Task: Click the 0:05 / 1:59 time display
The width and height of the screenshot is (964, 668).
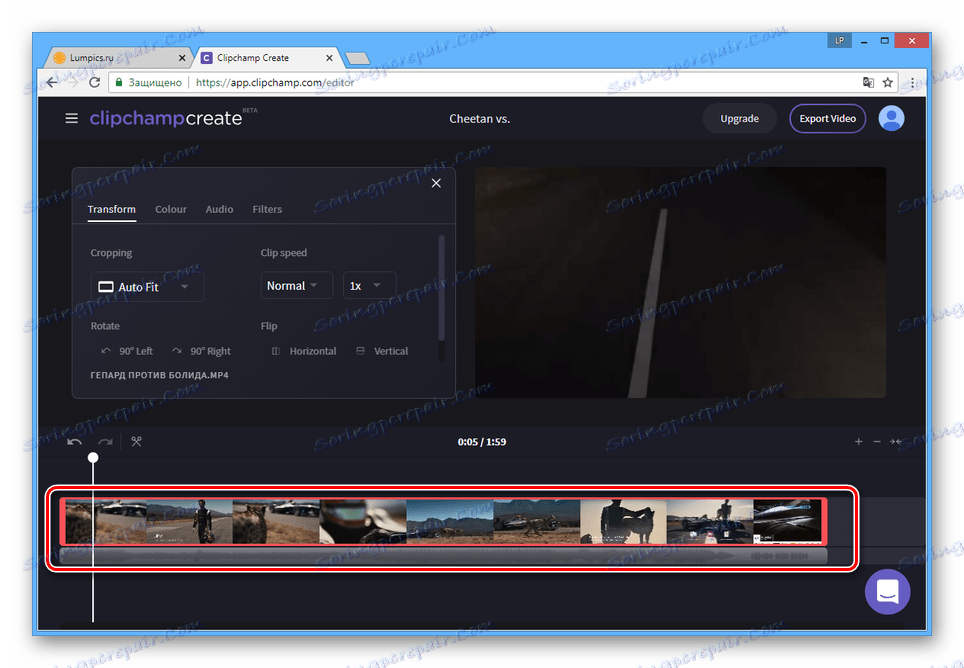Action: (x=482, y=442)
